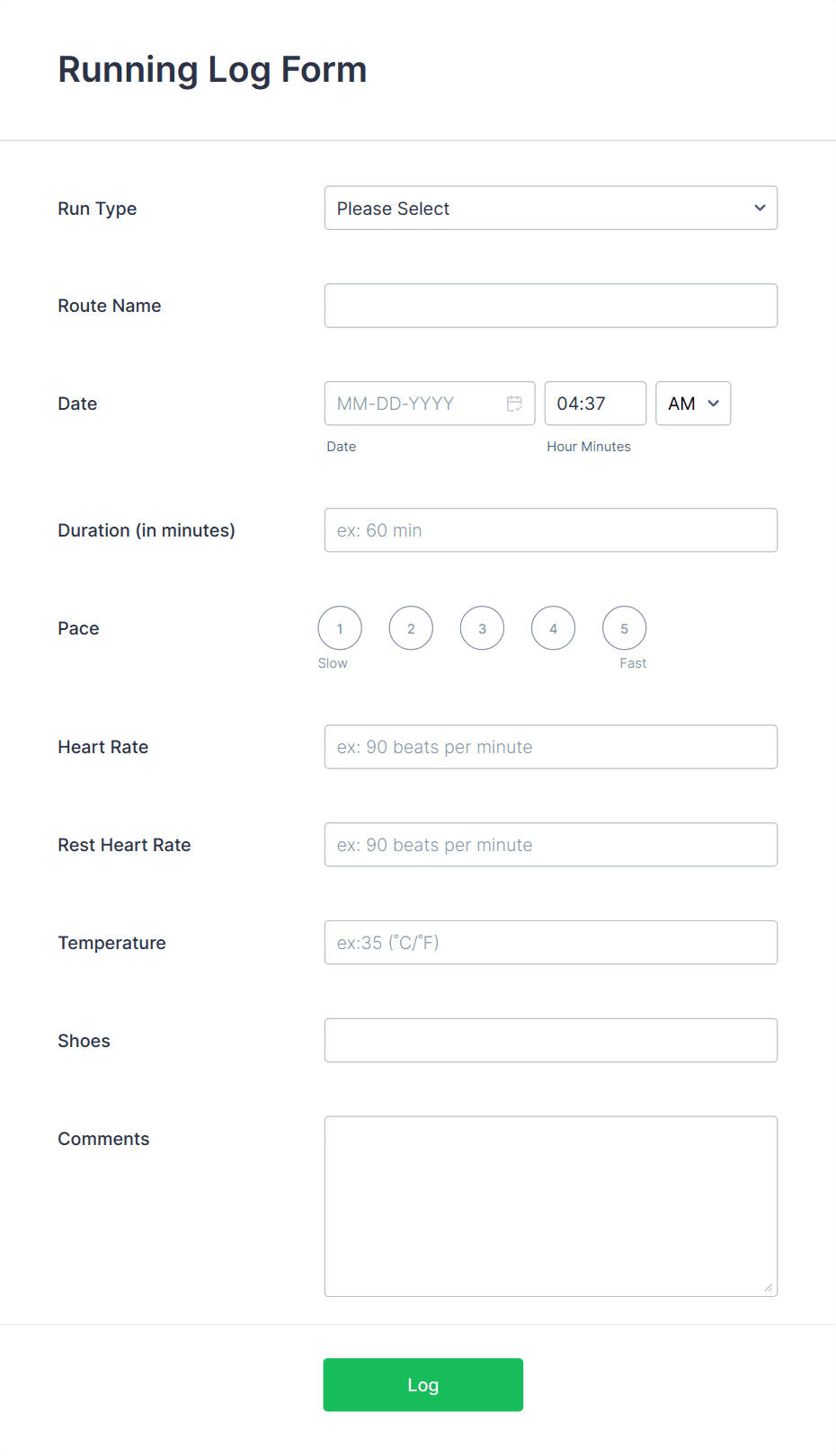Click the Rest Heart Rate field

[551, 845]
